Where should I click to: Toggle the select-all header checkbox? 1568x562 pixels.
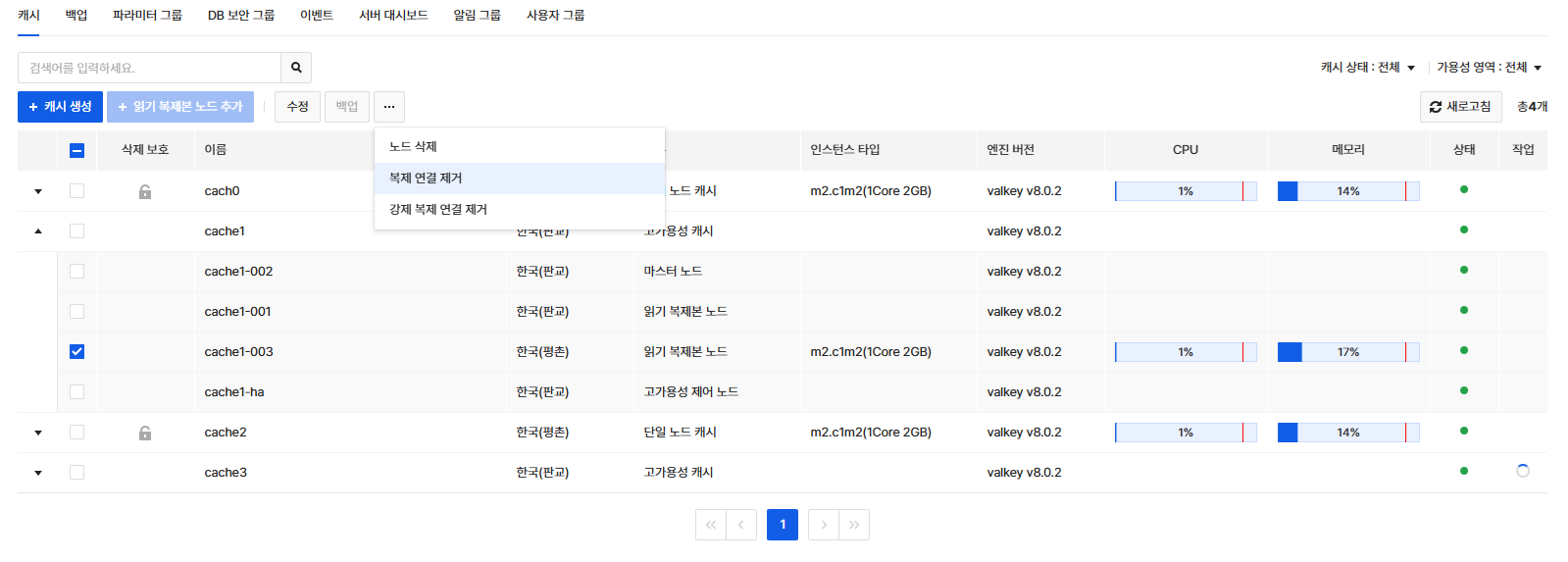[76, 150]
